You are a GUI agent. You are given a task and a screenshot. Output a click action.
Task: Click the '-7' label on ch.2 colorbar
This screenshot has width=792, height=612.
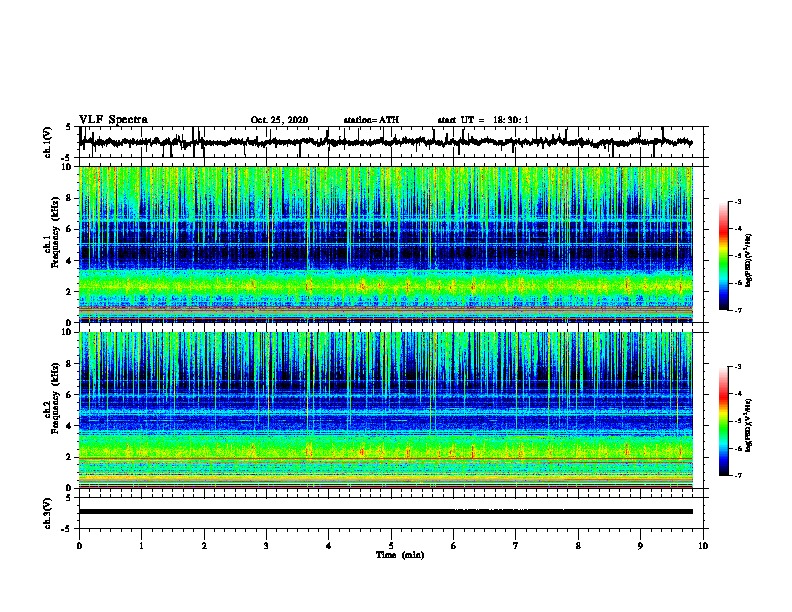(737, 476)
